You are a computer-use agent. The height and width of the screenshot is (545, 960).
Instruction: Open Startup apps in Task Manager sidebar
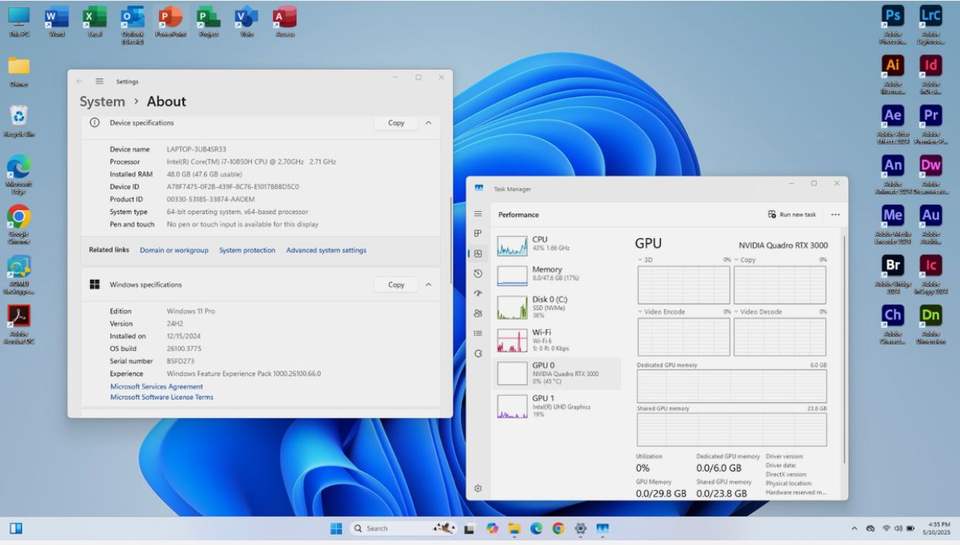point(478,293)
